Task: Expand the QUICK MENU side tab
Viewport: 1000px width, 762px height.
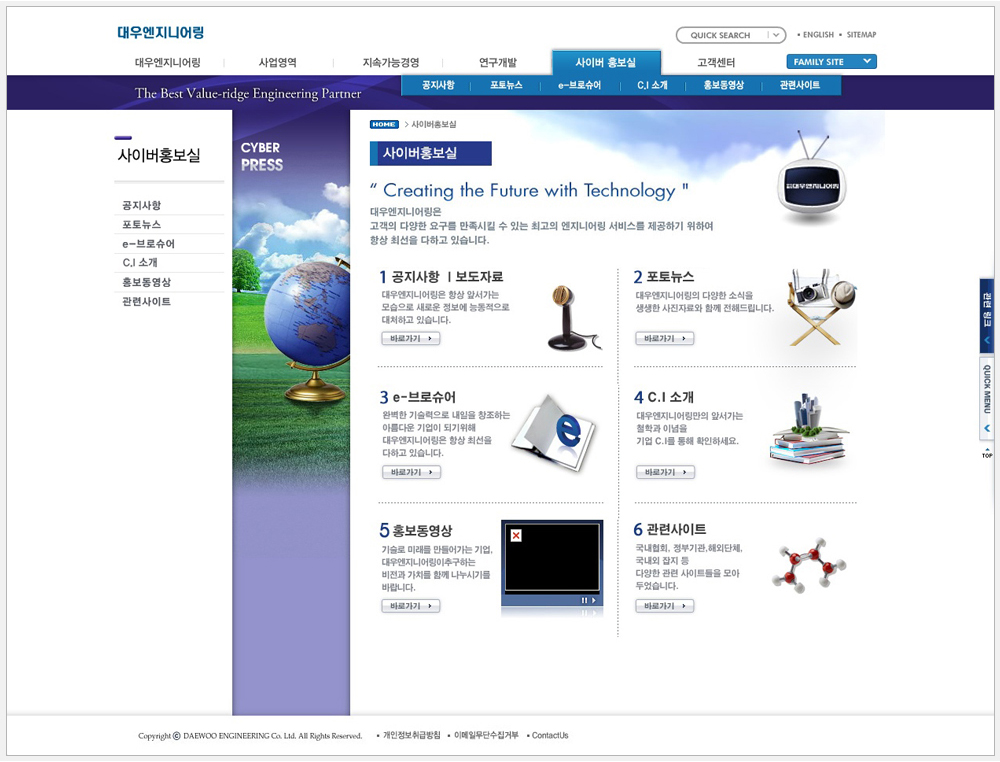Action: [987, 399]
